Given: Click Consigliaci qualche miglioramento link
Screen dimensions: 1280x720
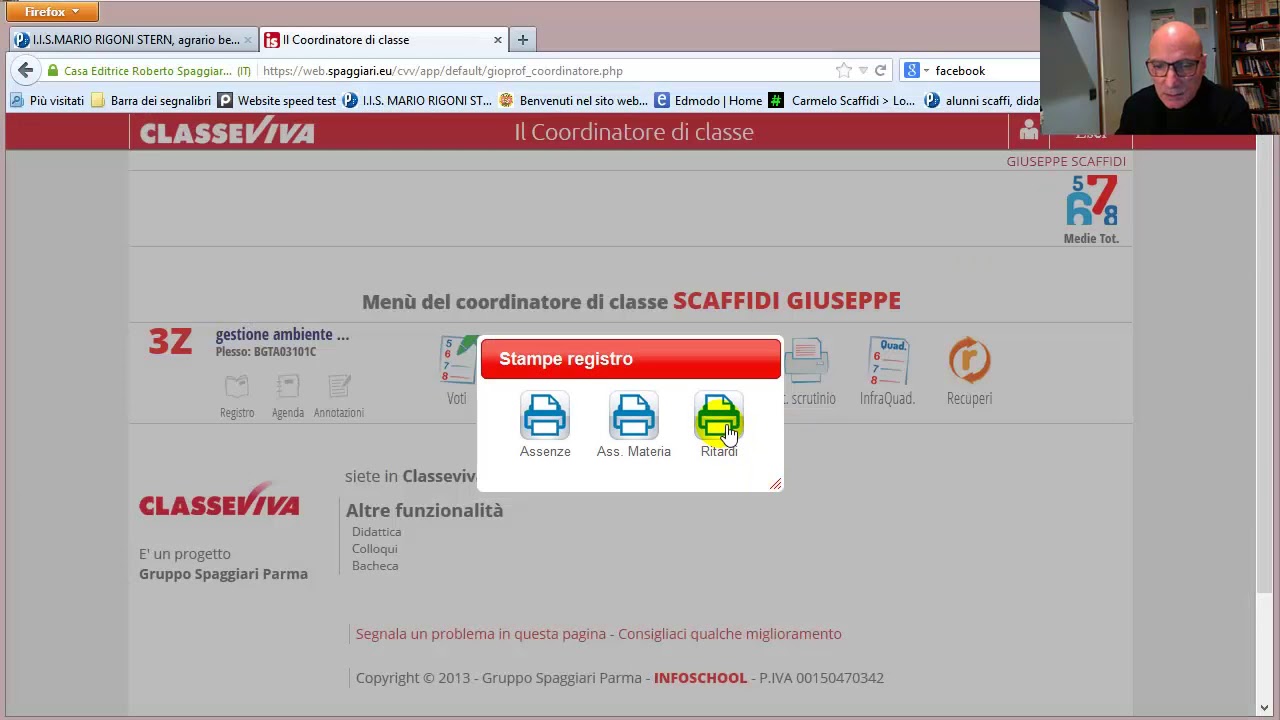Looking at the screenshot, I should 730,633.
